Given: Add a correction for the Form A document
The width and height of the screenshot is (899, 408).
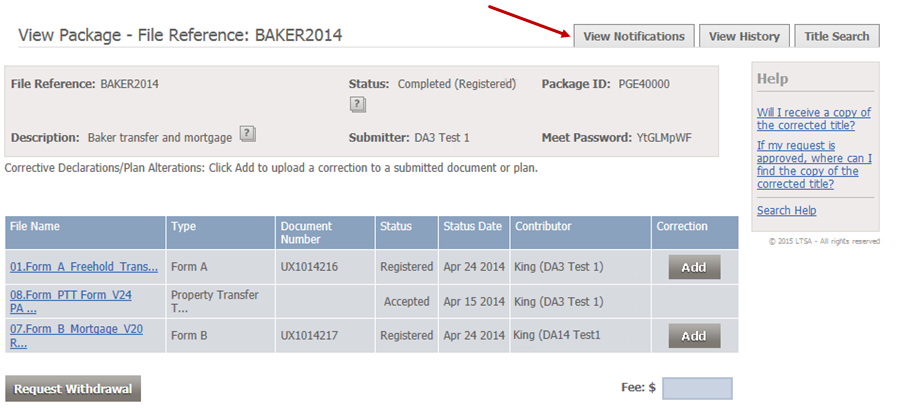Looking at the screenshot, I should [x=694, y=267].
